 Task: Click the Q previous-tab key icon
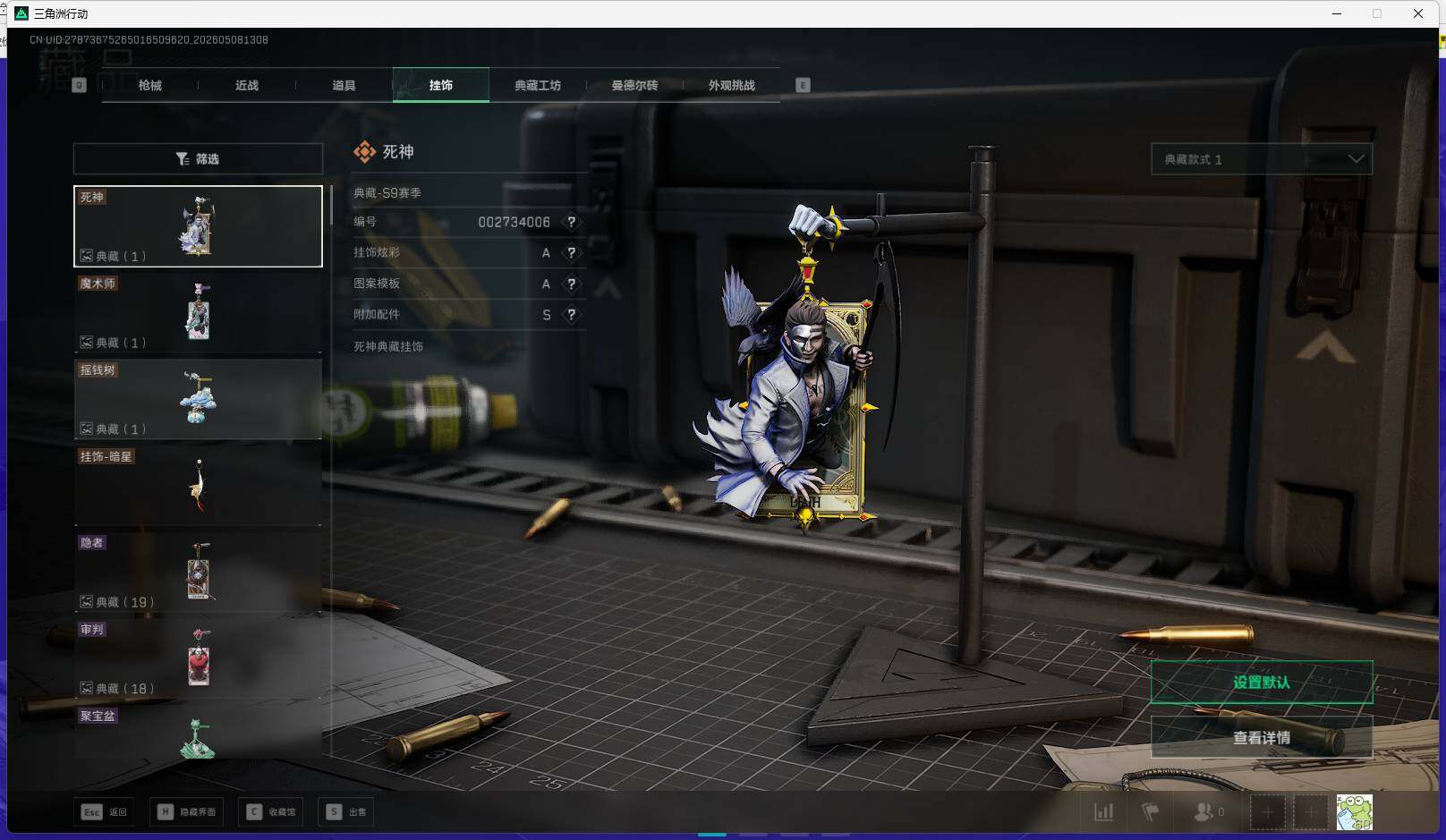click(x=79, y=85)
